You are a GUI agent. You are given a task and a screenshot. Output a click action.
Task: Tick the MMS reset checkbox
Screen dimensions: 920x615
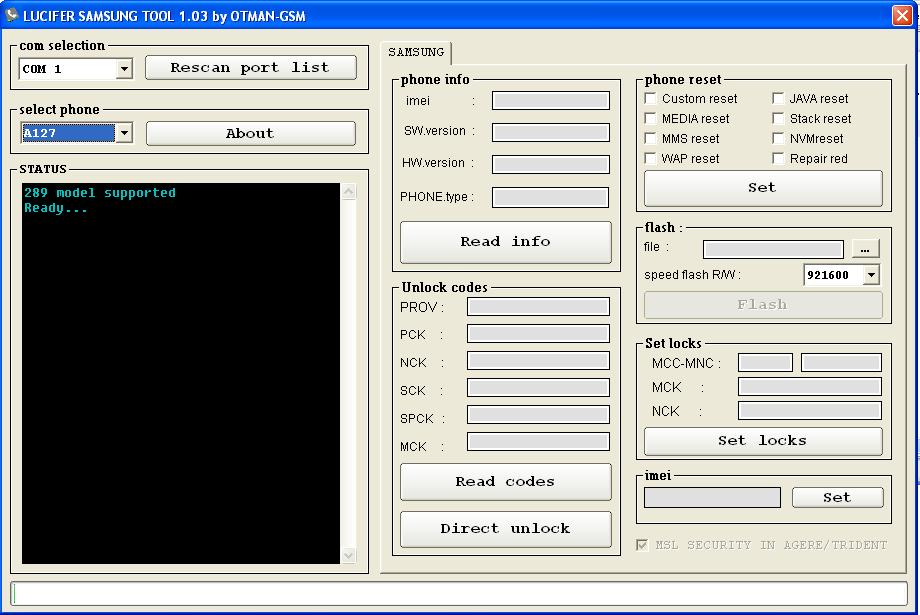pyautogui.click(x=650, y=138)
